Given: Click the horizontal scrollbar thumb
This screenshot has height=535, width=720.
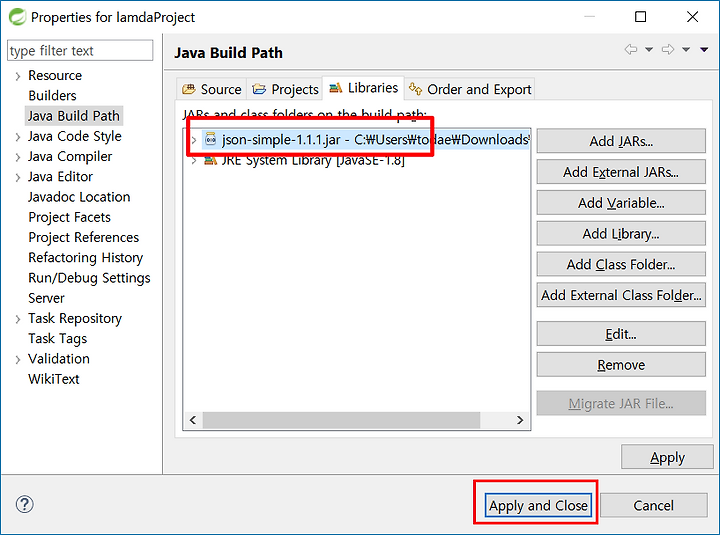Looking at the screenshot, I should 341,420.
